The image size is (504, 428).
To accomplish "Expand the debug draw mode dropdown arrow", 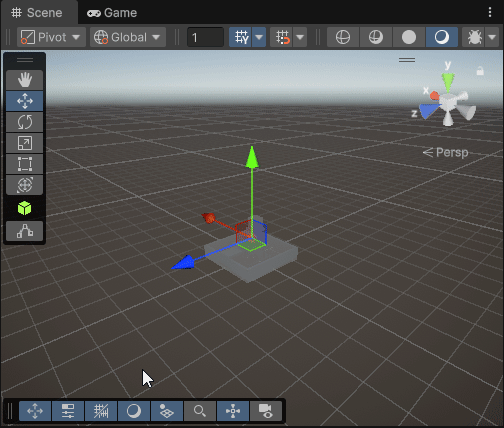I will (492, 37).
